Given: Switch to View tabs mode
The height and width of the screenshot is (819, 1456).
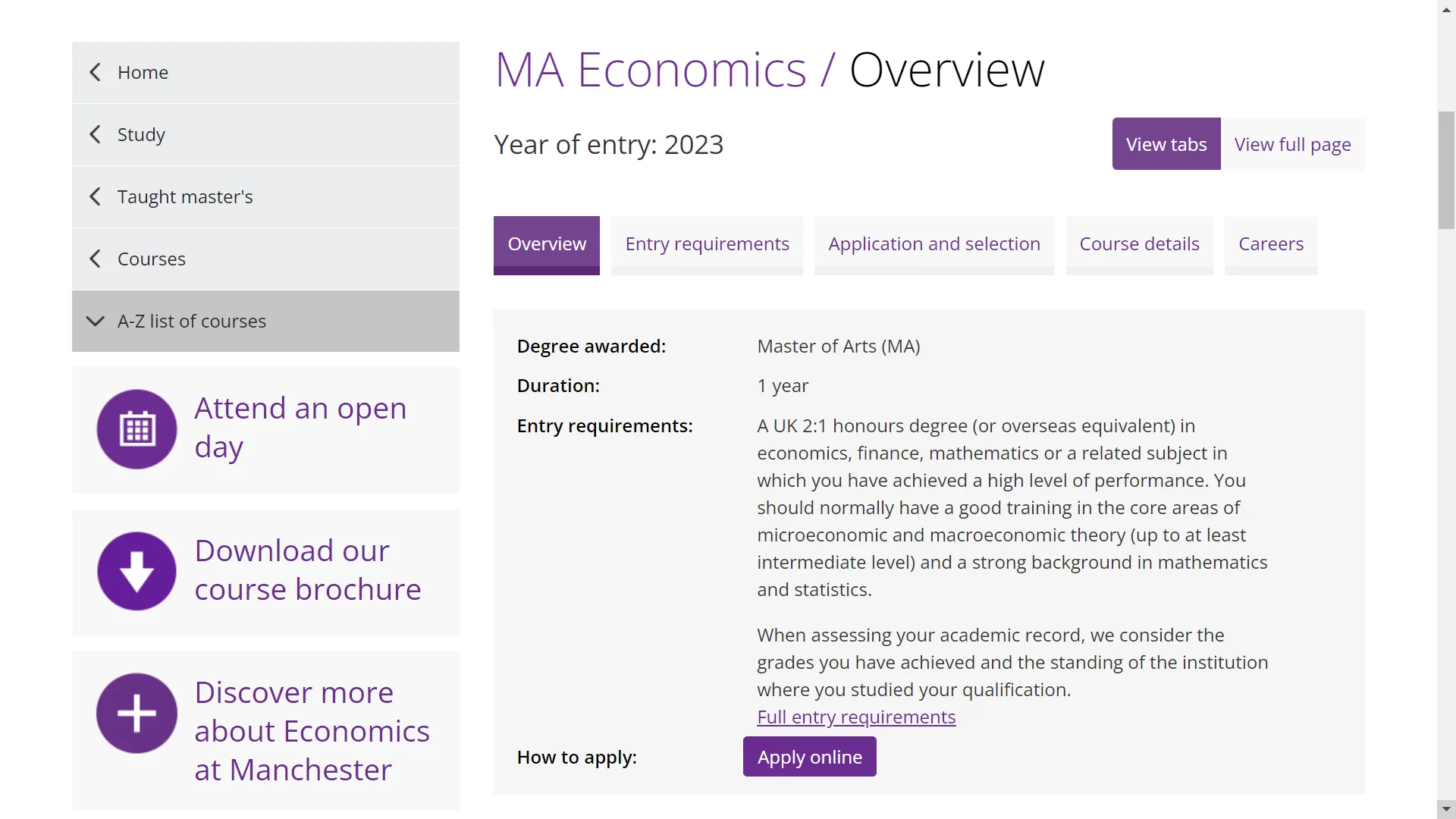Looking at the screenshot, I should coord(1166,144).
